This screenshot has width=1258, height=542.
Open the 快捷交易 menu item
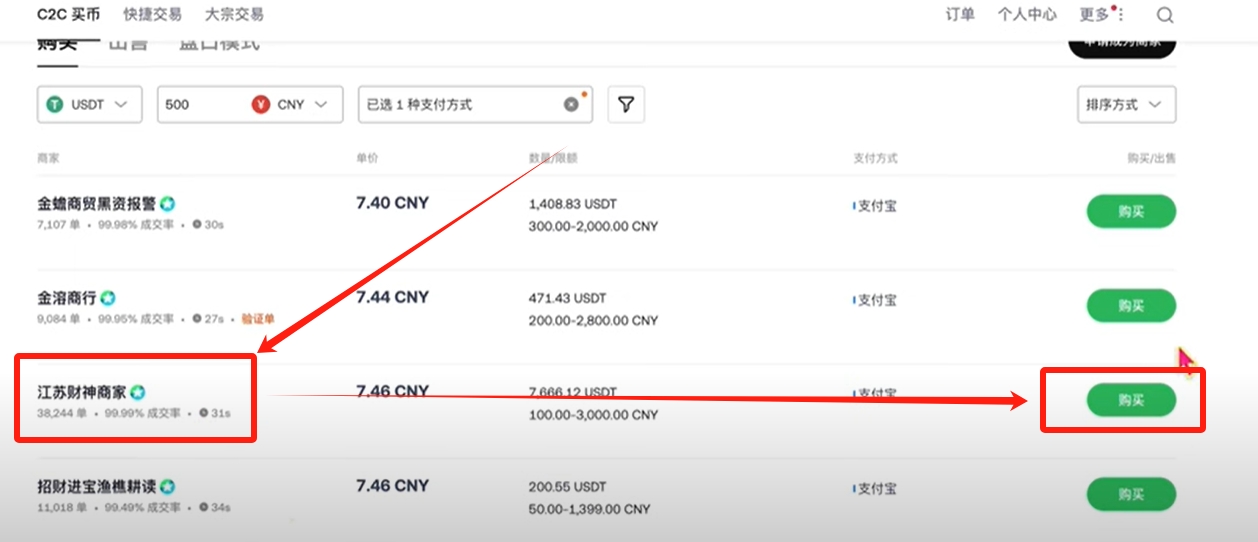(x=152, y=15)
